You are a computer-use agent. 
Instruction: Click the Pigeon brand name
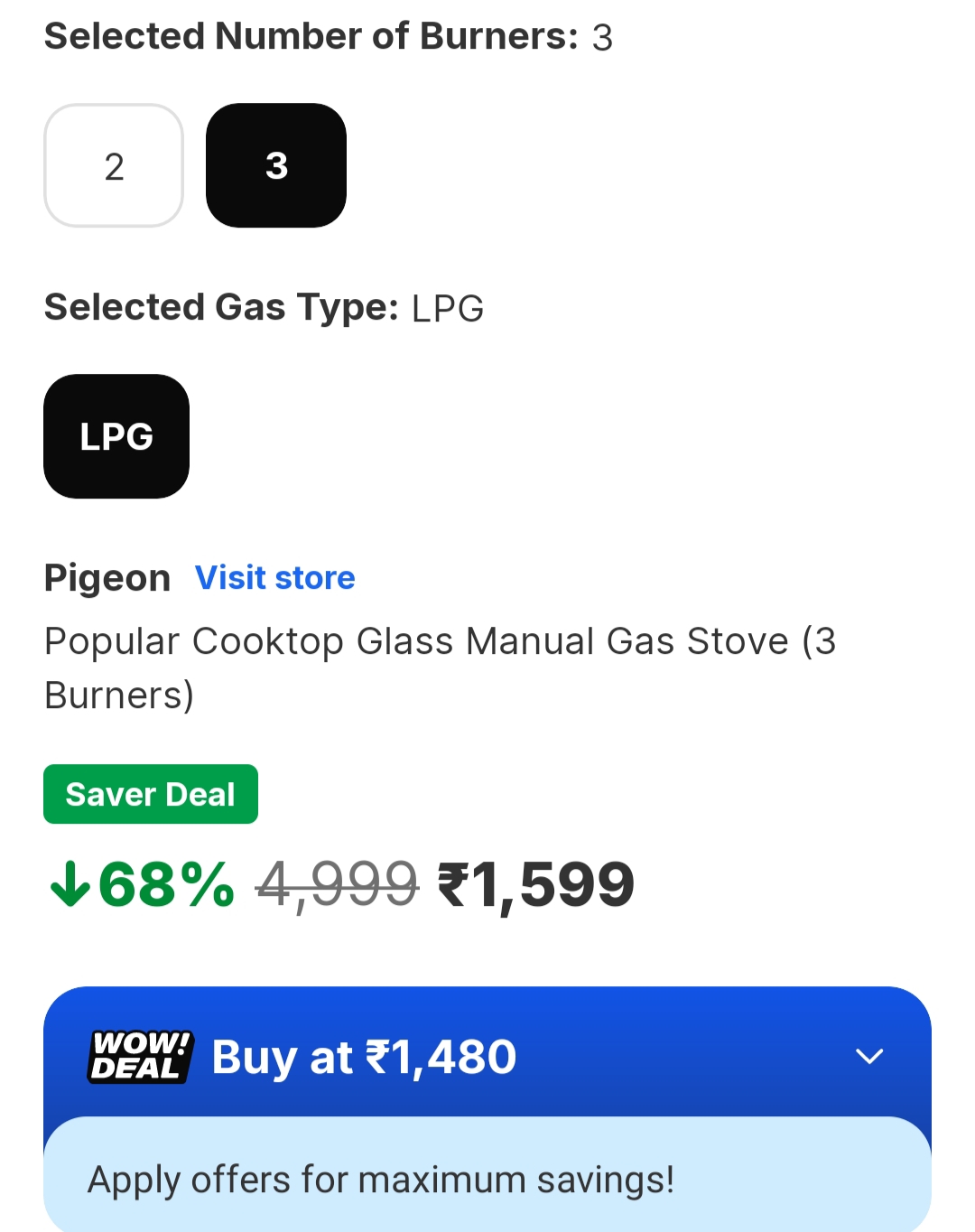(107, 578)
